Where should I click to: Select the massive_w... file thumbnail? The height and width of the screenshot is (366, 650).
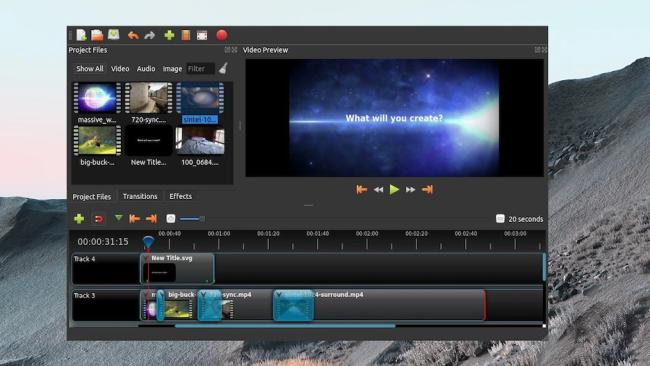(x=97, y=98)
